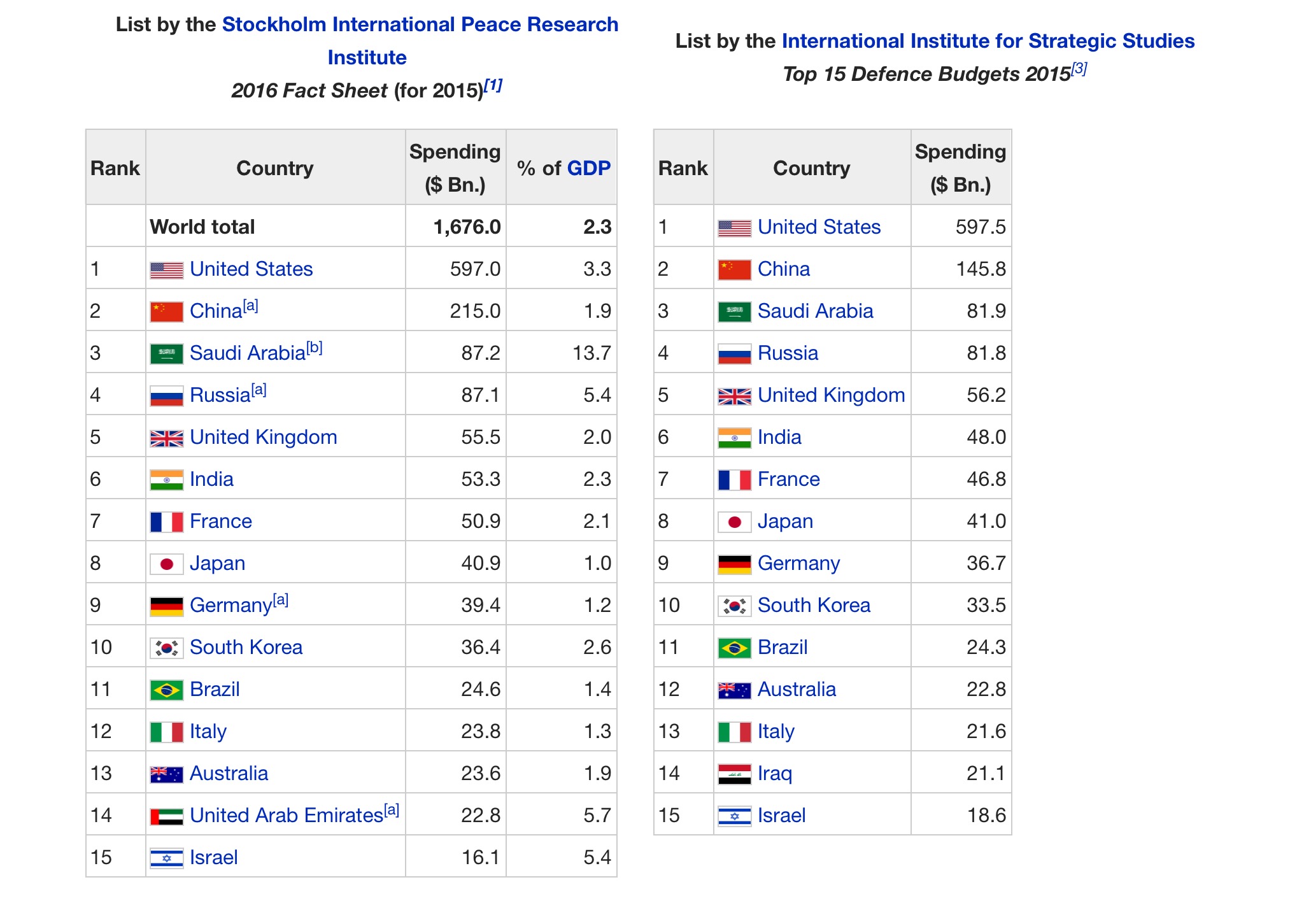Open the International Institute for Strategic Studies link
This screenshot has height=924, width=1304.
click(988, 41)
